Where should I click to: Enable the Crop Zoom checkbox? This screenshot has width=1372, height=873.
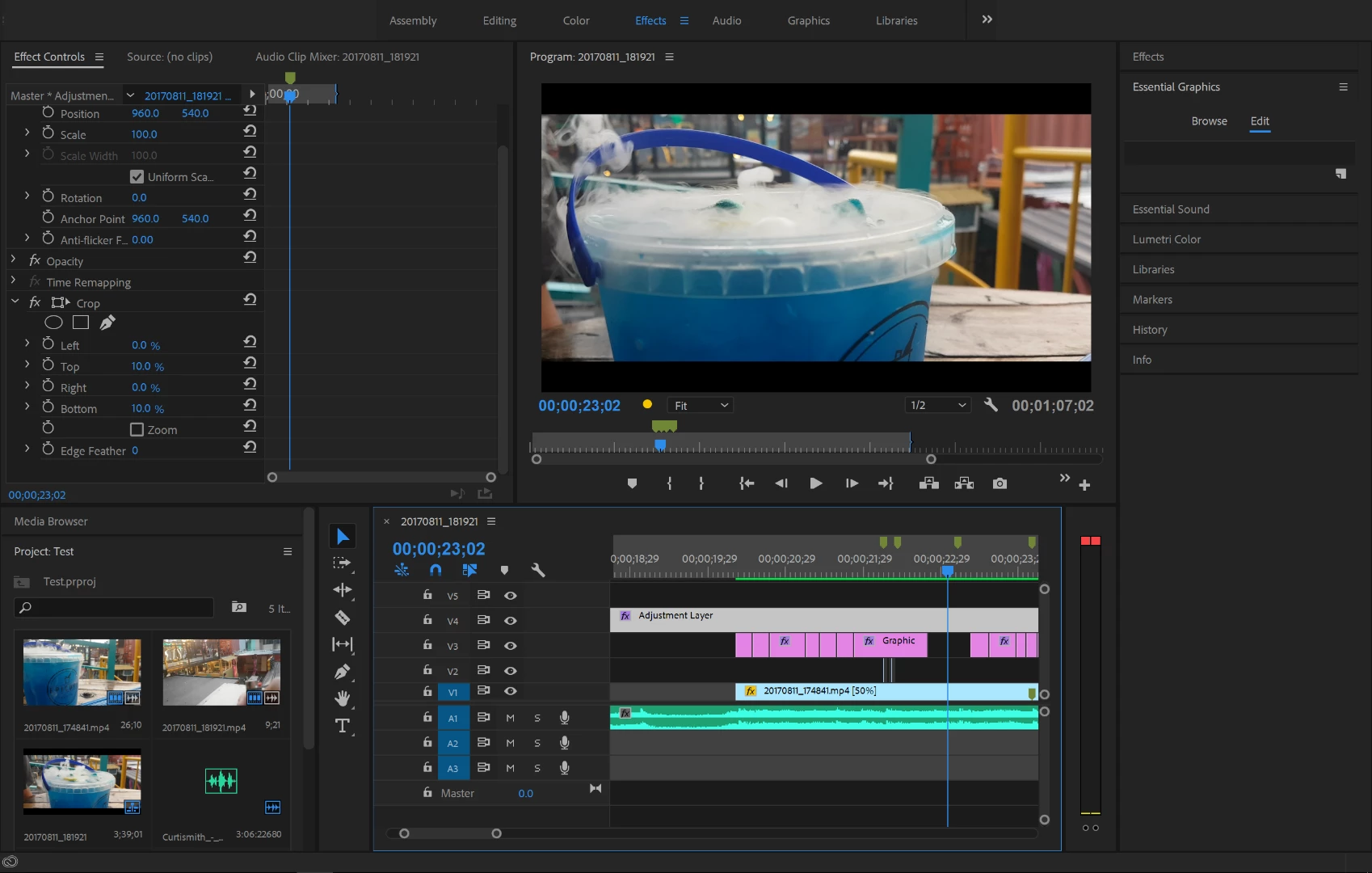click(137, 430)
